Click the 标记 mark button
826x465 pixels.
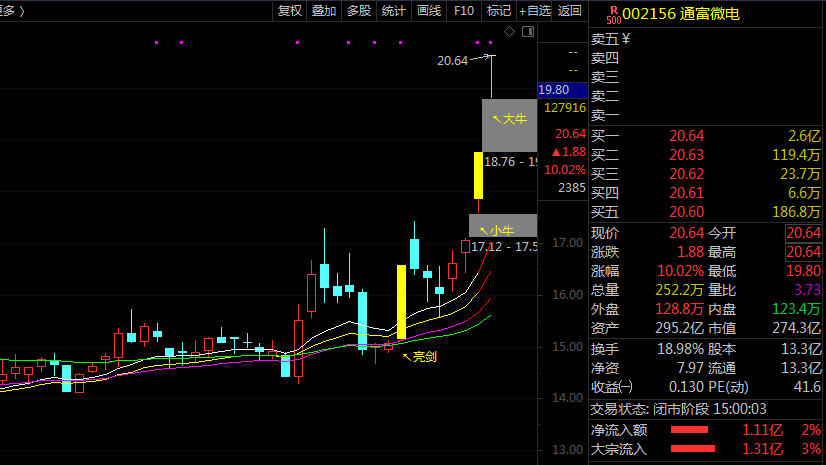point(498,11)
